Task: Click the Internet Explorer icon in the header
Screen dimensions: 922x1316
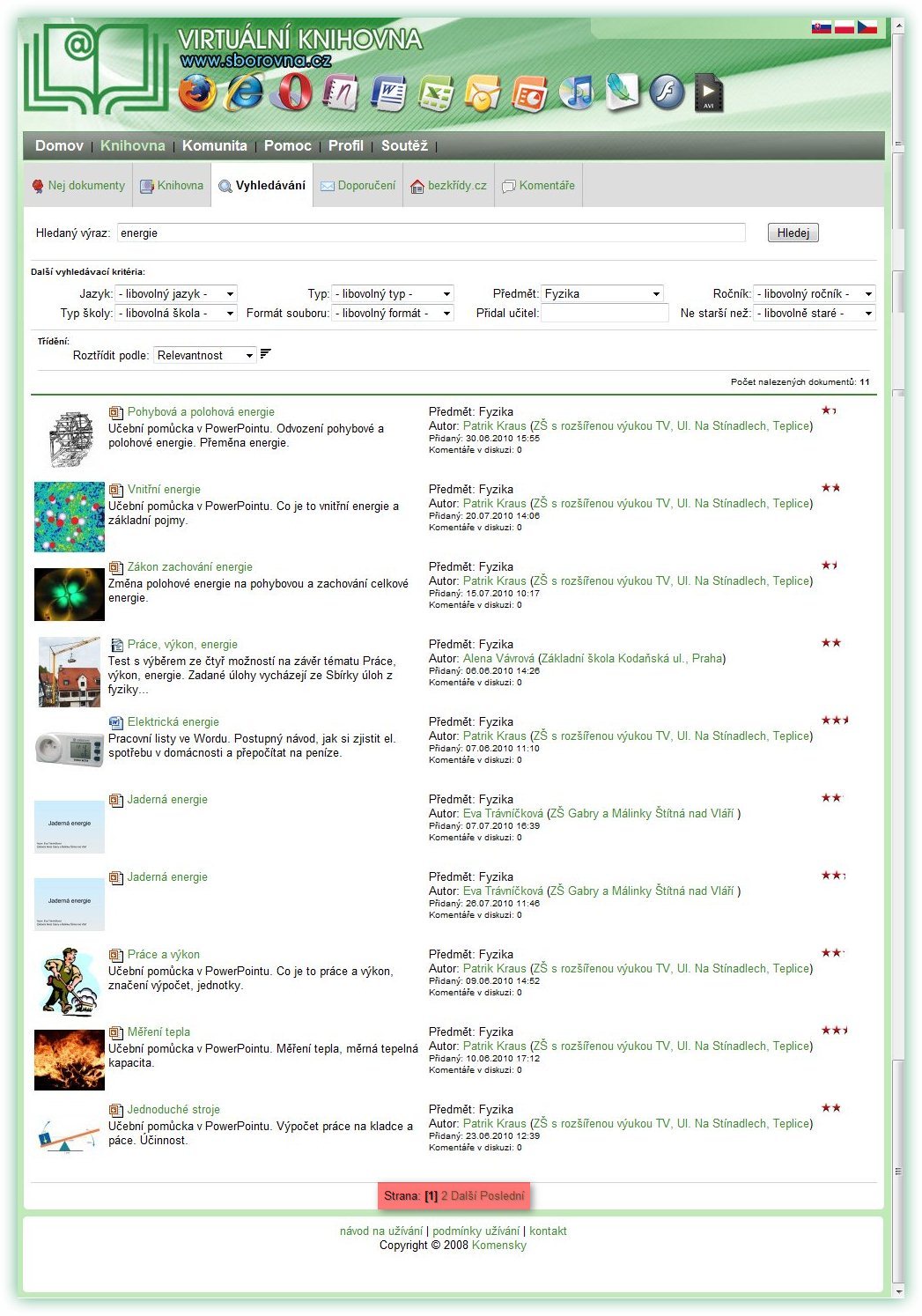Action: coord(244,92)
